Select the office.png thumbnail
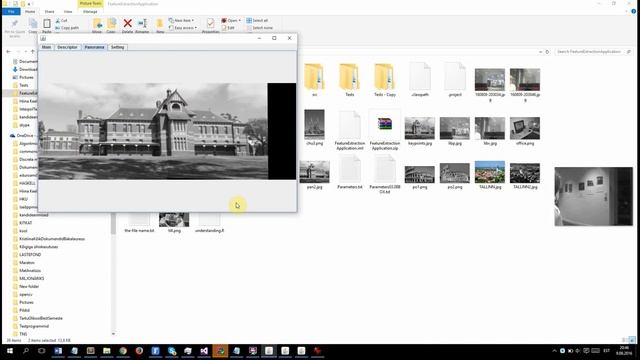The width and height of the screenshot is (640, 360). point(525,128)
